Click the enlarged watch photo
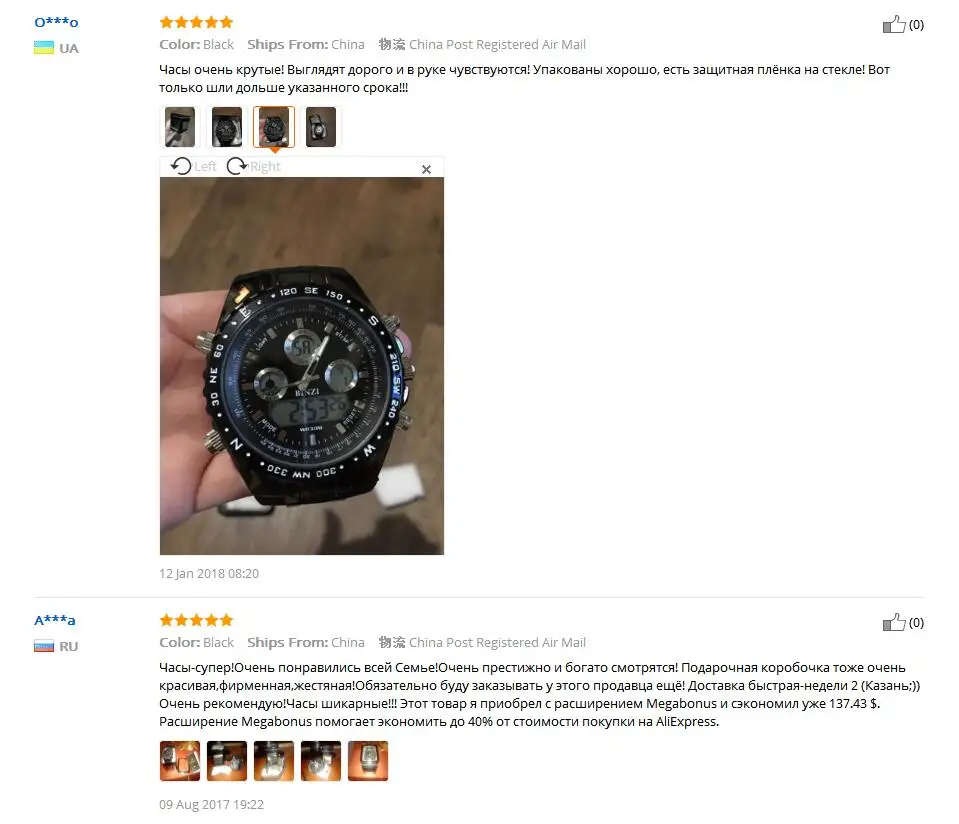Viewport: 959px width, 824px height. [302, 366]
